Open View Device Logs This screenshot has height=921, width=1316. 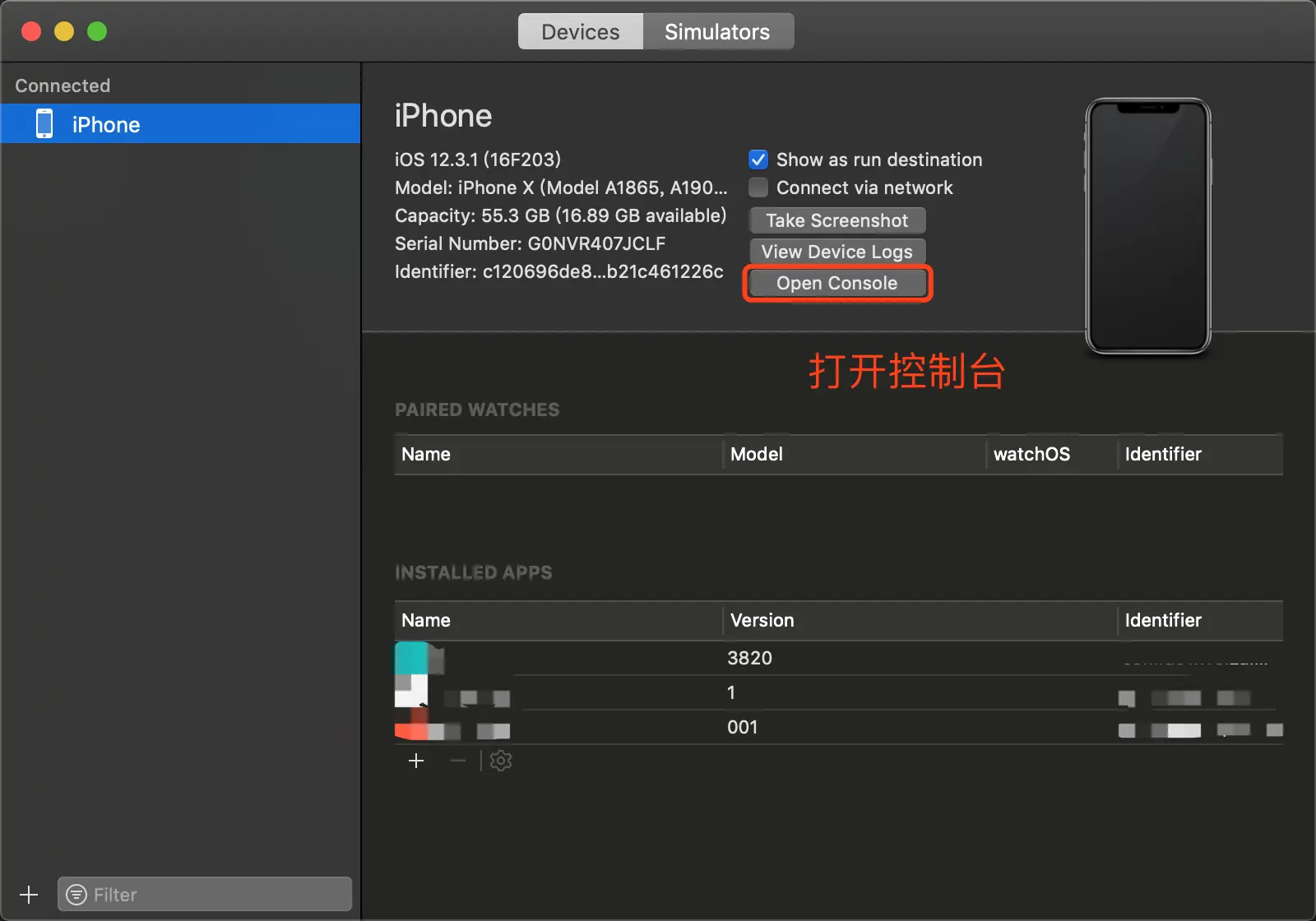pyautogui.click(x=837, y=252)
